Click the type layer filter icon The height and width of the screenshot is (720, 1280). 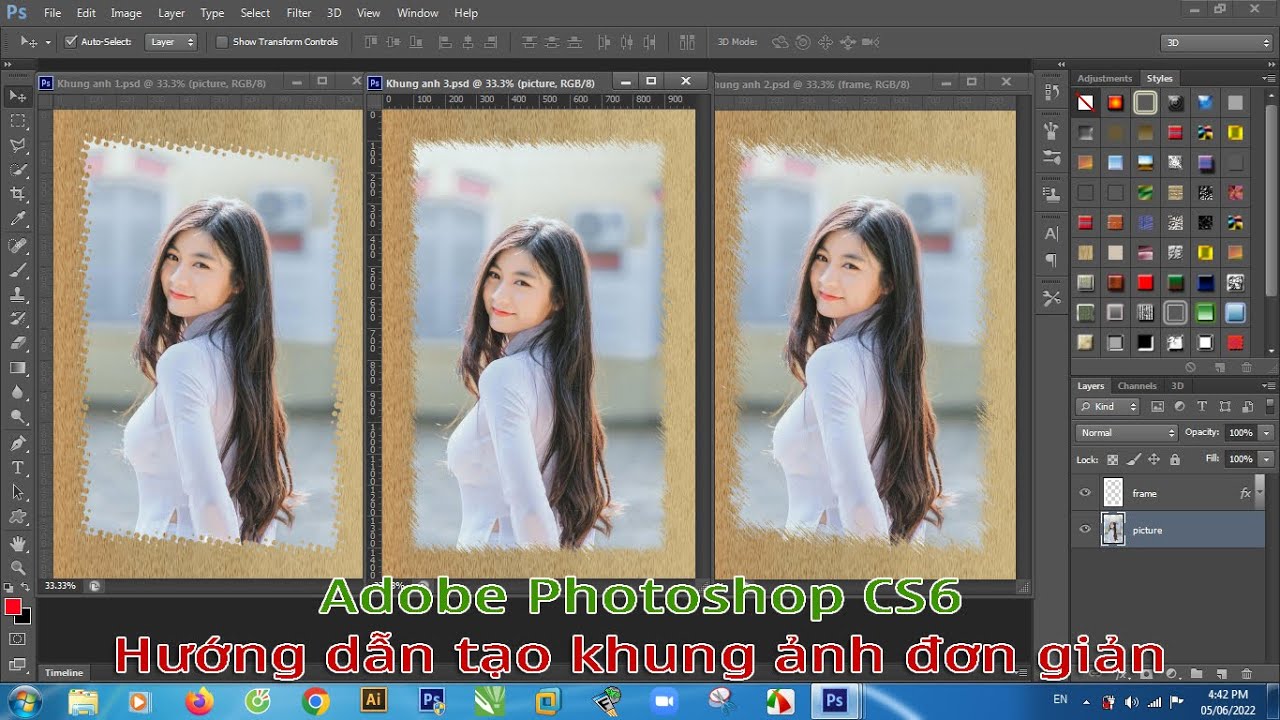tap(1202, 407)
